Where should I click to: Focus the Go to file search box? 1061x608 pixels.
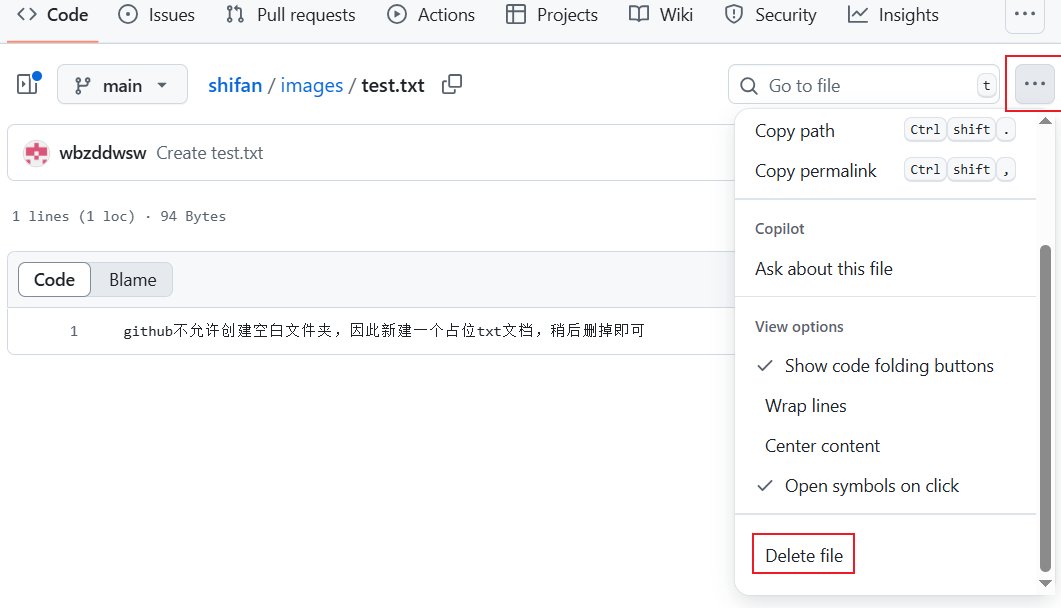click(x=863, y=85)
